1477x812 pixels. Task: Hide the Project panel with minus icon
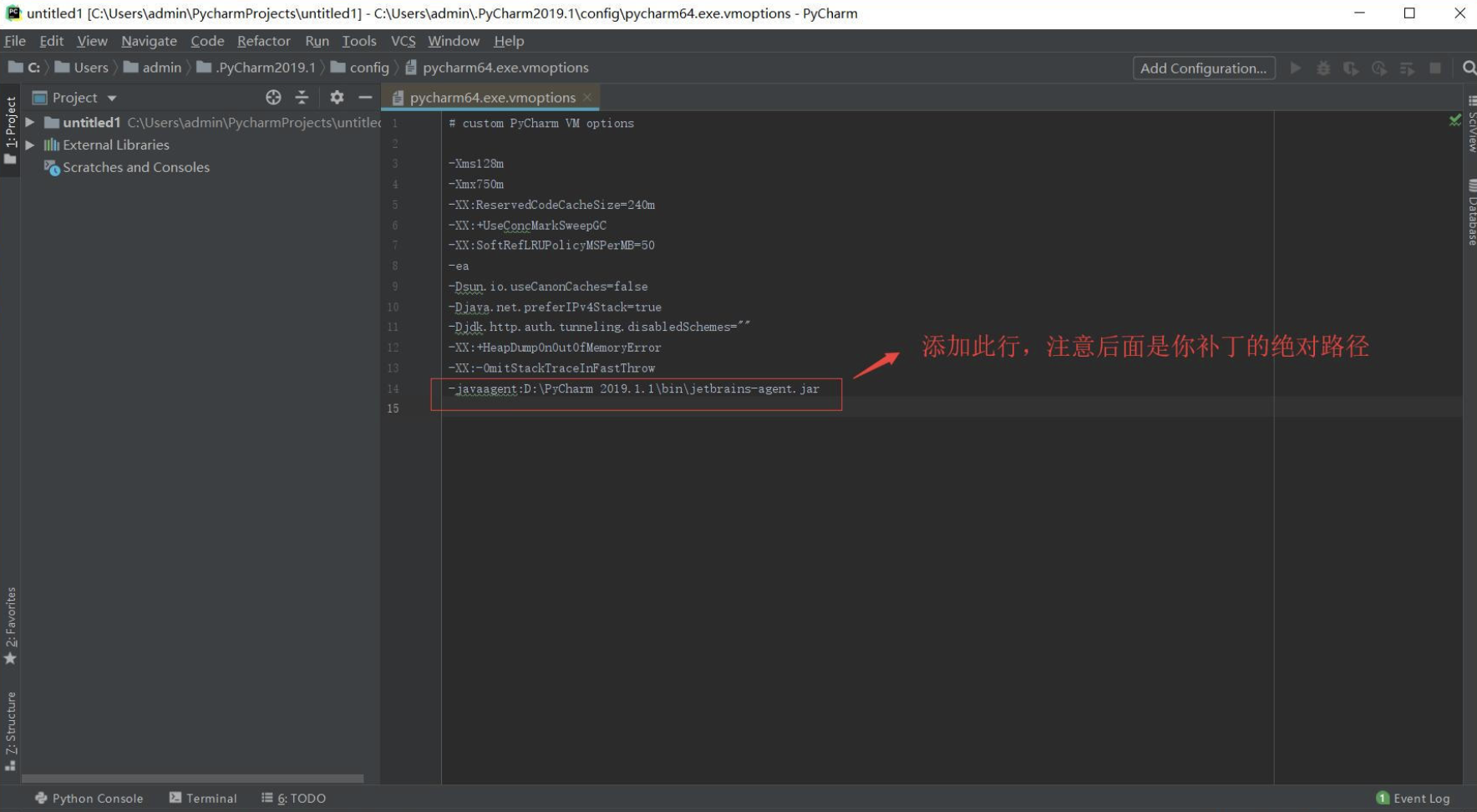pyautogui.click(x=365, y=98)
